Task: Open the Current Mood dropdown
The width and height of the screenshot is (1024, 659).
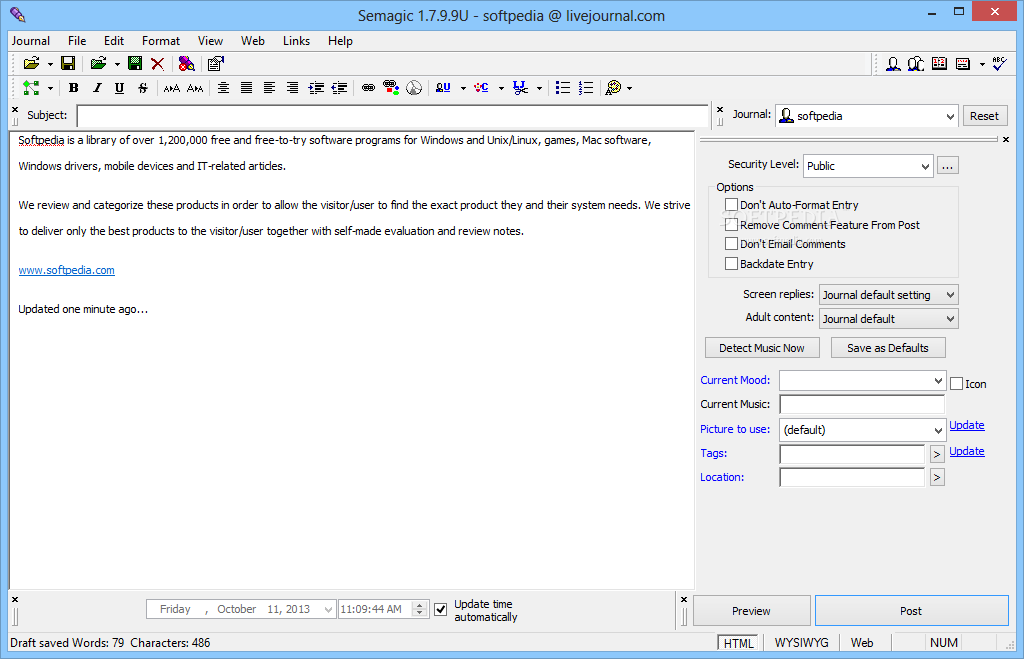Action: pyautogui.click(x=862, y=380)
